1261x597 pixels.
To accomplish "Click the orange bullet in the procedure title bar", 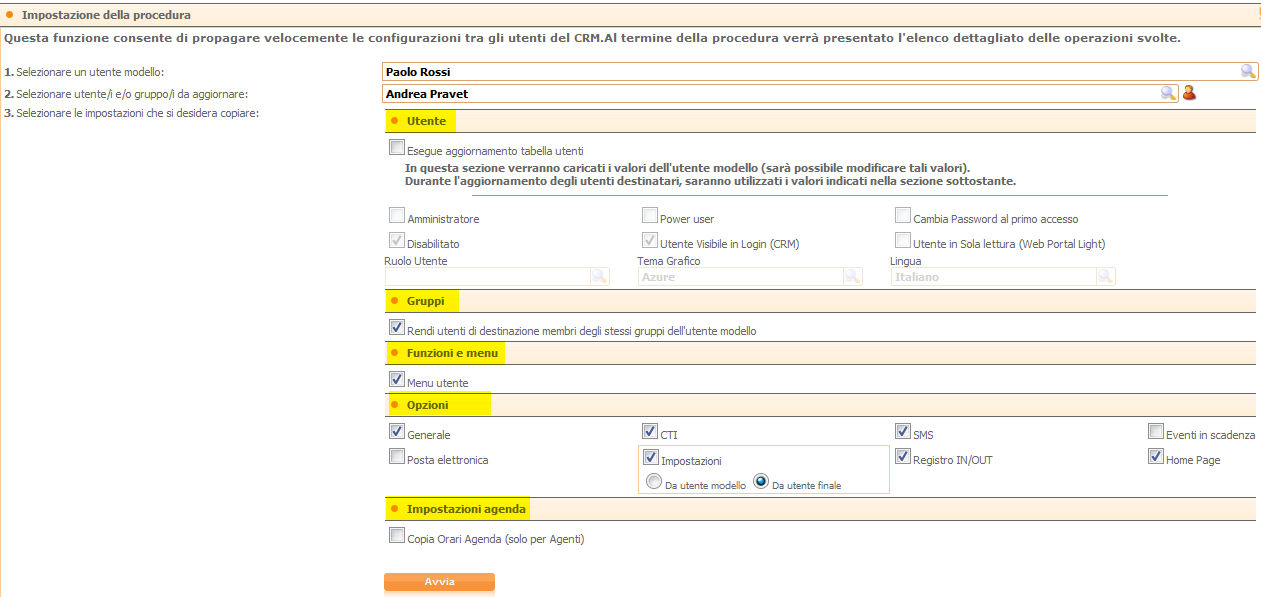I will [10, 15].
